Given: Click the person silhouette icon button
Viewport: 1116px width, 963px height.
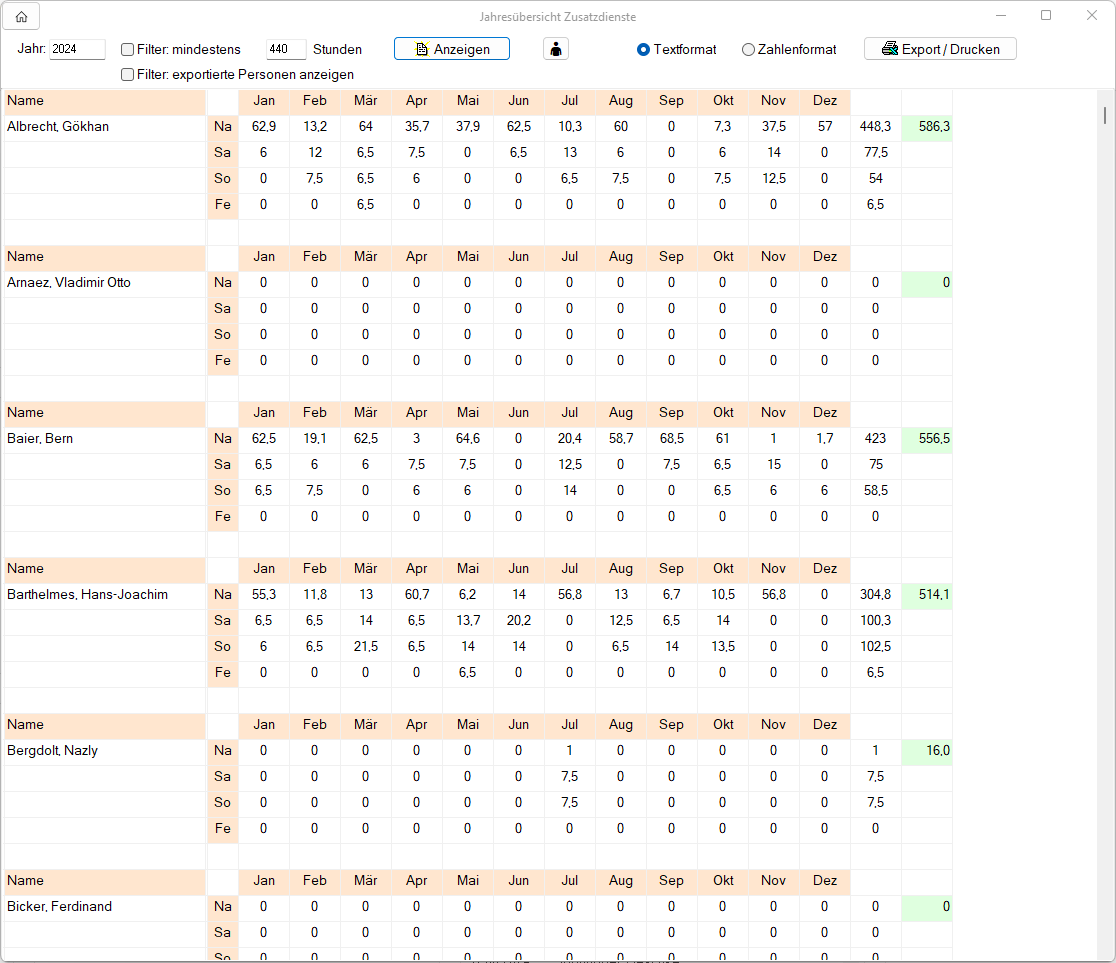Looking at the screenshot, I should [555, 49].
